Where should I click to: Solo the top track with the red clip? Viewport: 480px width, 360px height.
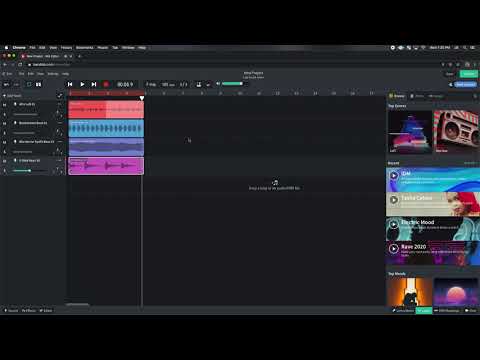4,114
